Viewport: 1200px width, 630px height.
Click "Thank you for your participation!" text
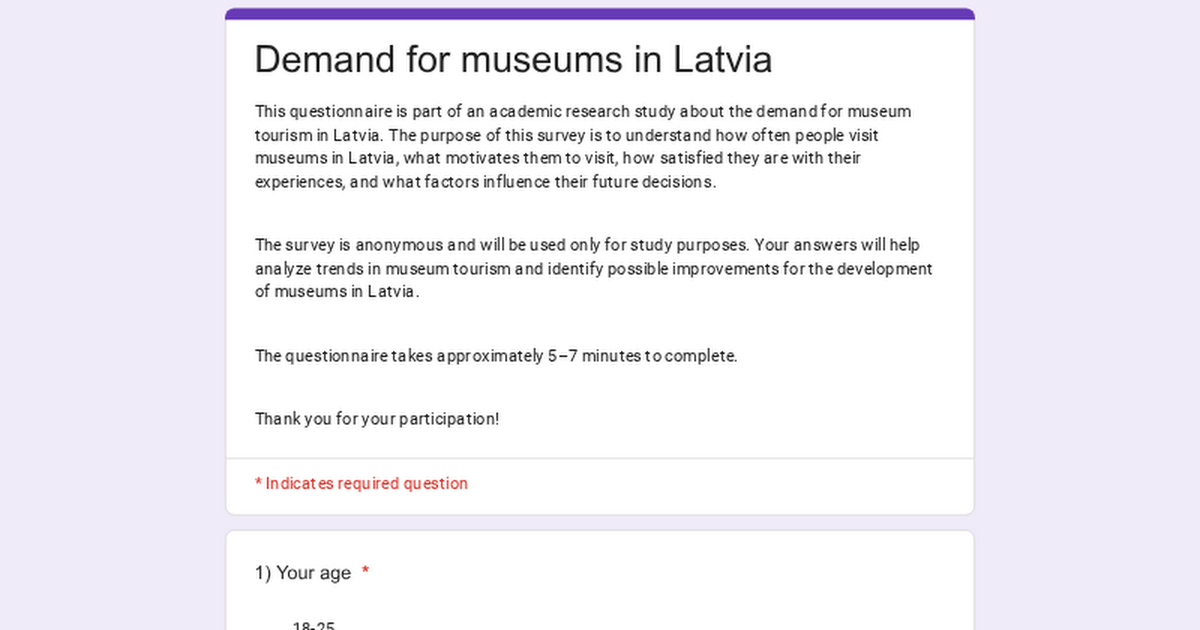(377, 419)
